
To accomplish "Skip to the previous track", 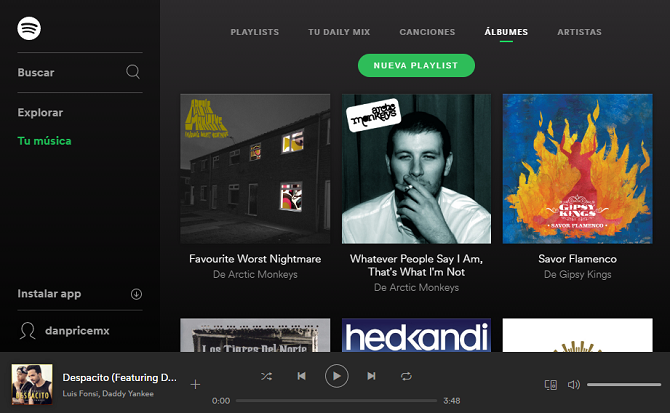I will (301, 376).
